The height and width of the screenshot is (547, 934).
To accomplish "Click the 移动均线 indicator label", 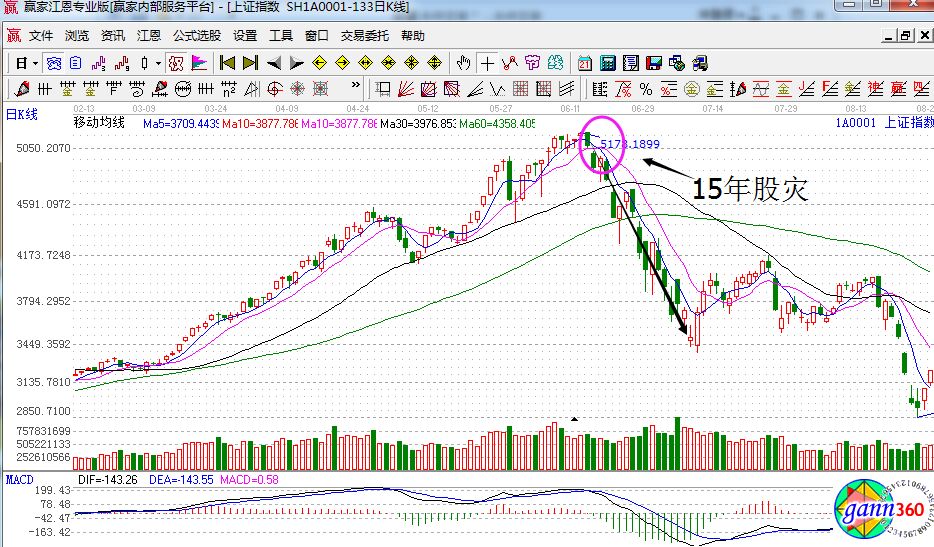I will tap(99, 123).
